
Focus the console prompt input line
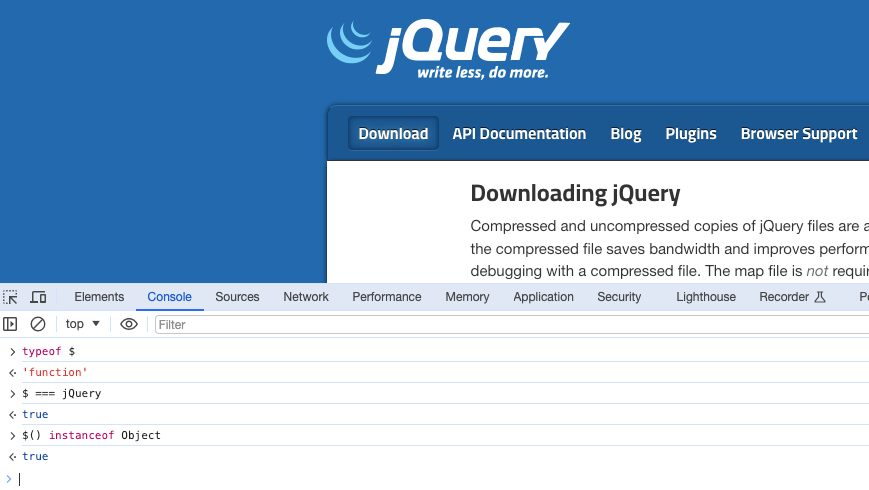tap(443, 479)
